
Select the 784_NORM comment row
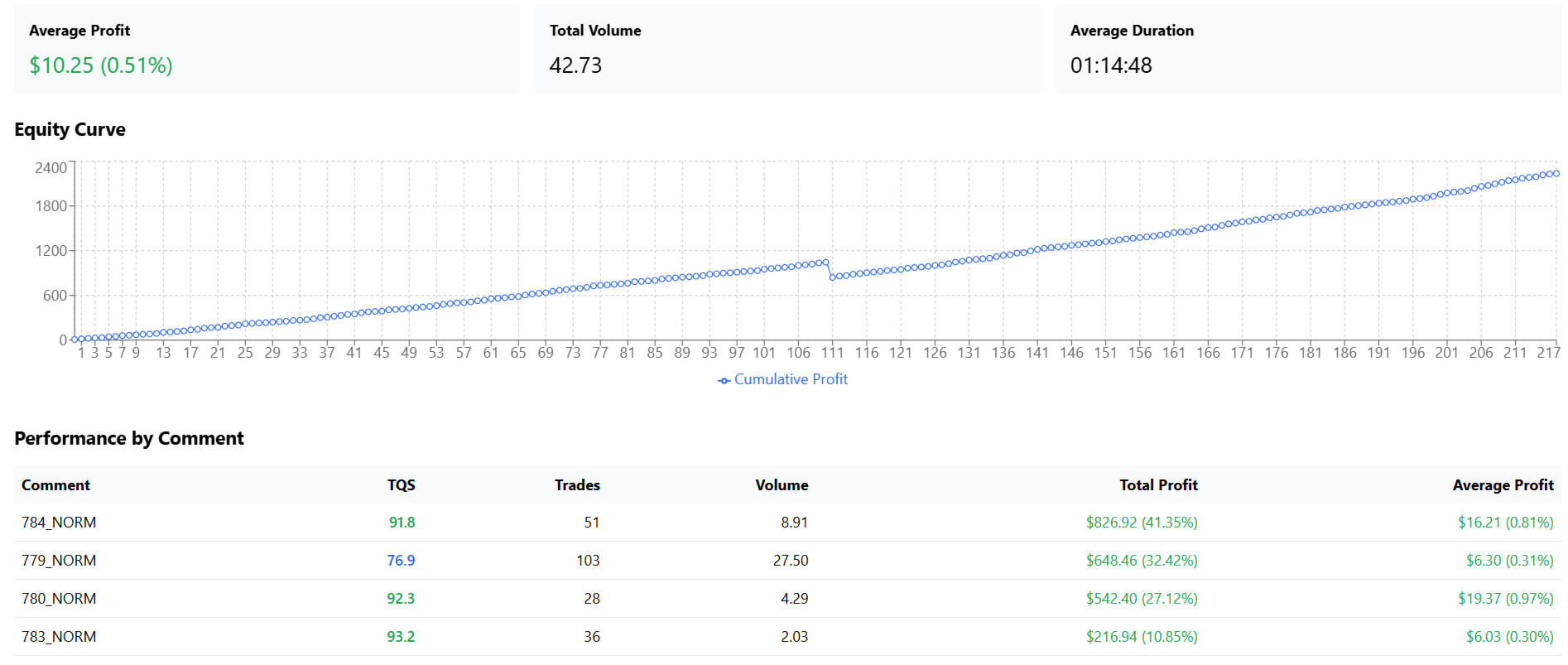[59, 523]
